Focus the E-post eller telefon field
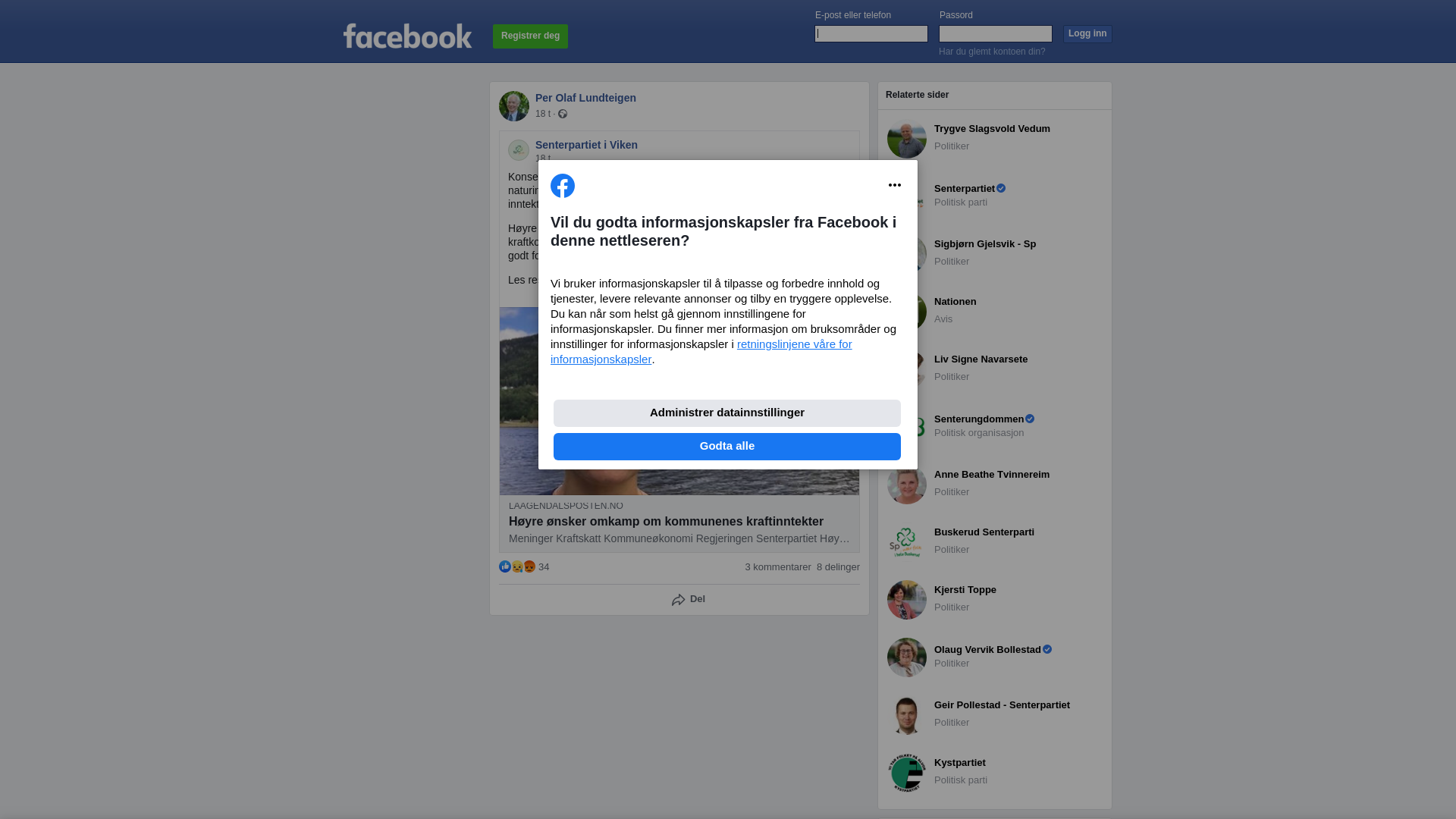This screenshot has height=819, width=1456. [871, 33]
